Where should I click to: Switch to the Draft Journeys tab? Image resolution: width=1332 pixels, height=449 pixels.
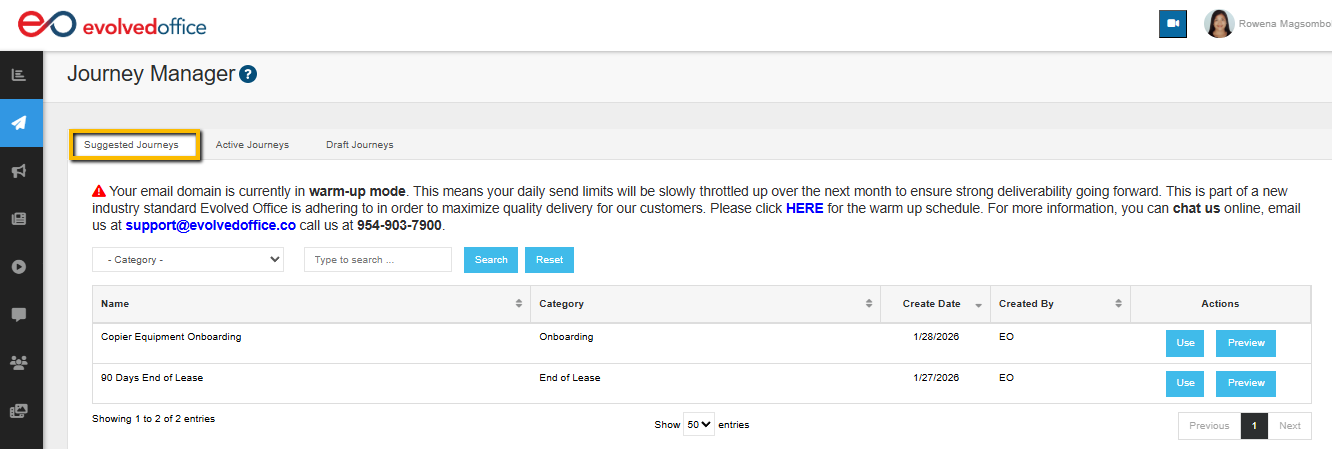(359, 145)
